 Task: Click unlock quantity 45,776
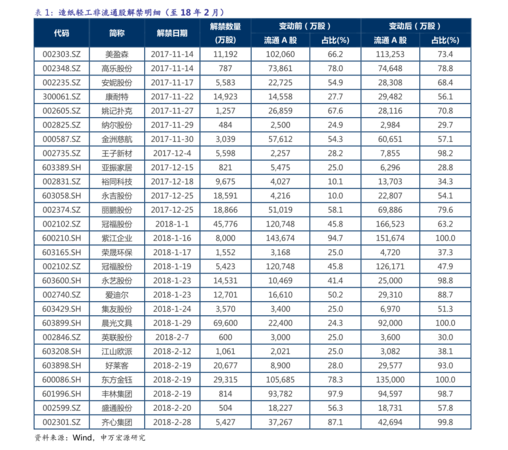pos(225,224)
